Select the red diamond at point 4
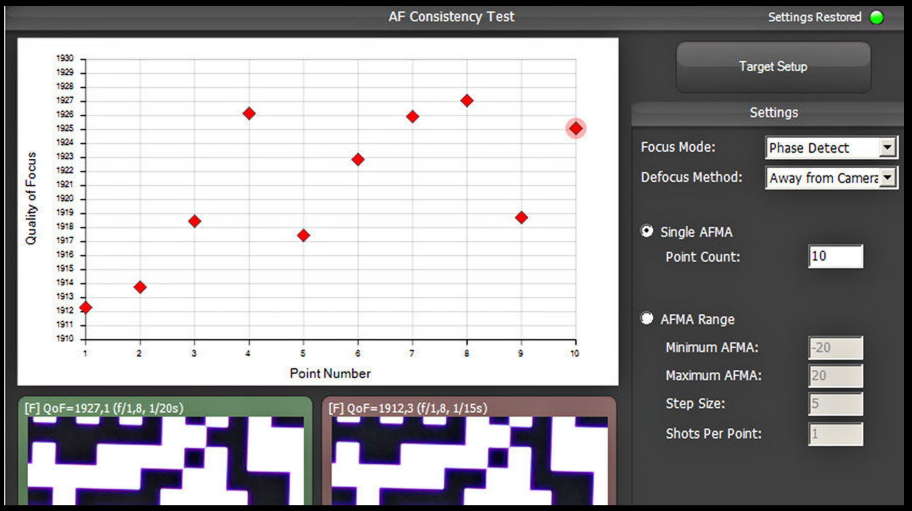The height and width of the screenshot is (511, 912). 249,113
